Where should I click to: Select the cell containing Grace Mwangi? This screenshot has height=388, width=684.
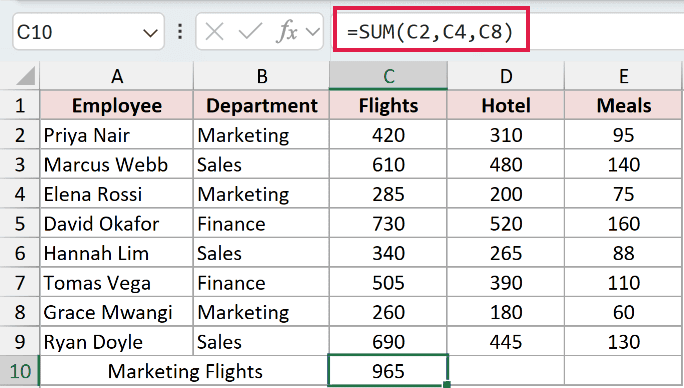116,312
